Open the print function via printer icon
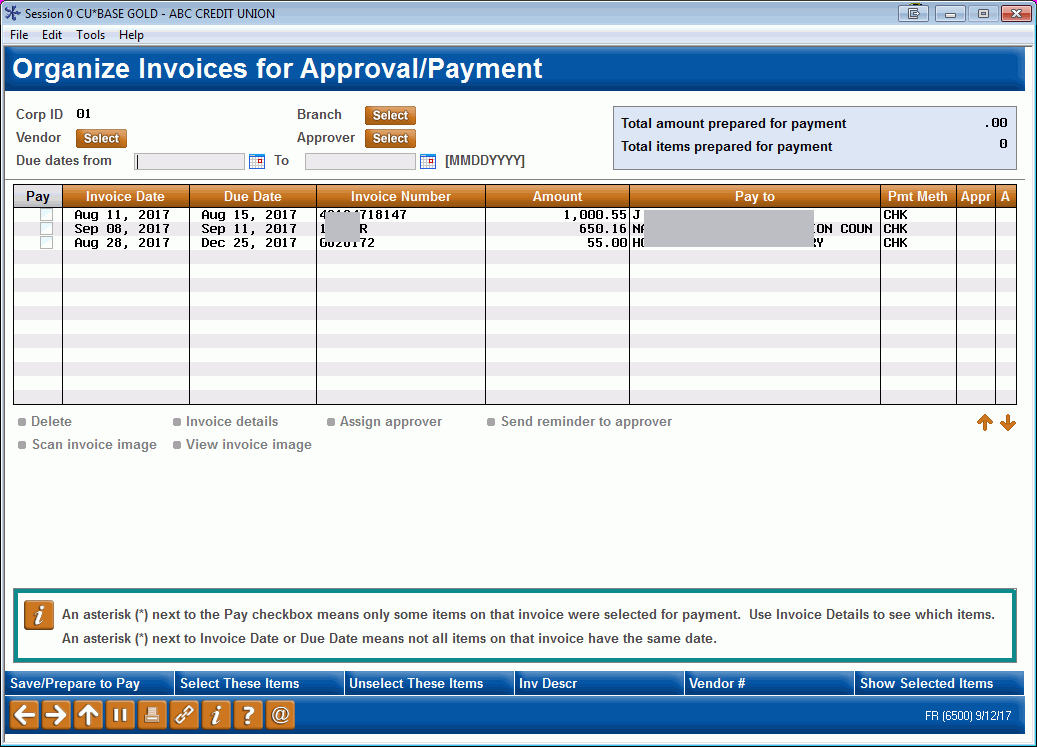The width and height of the screenshot is (1037, 747). (152, 715)
